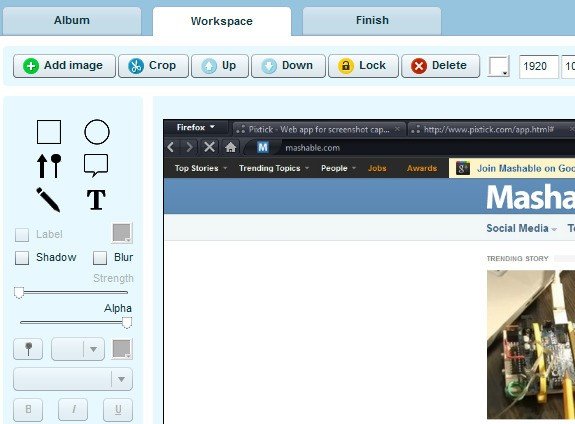Open the small dropdown next to pin button

[x=78, y=349]
